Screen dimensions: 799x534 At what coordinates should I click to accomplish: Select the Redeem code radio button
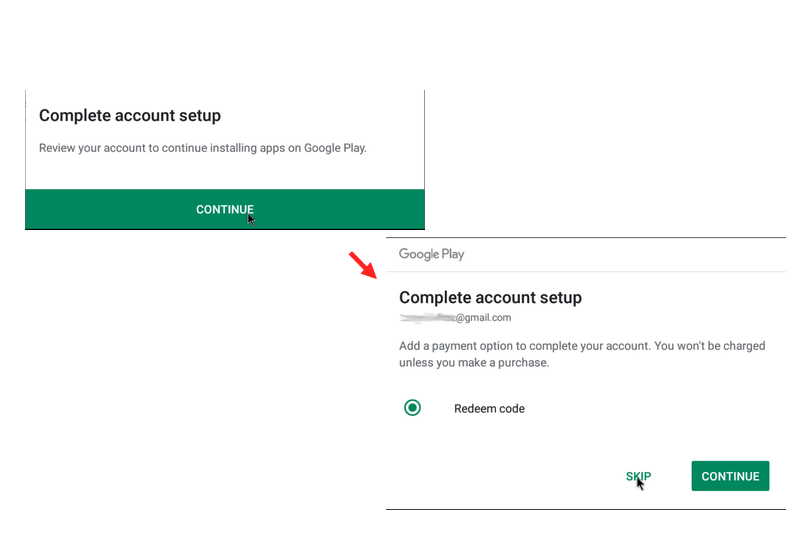(x=412, y=408)
